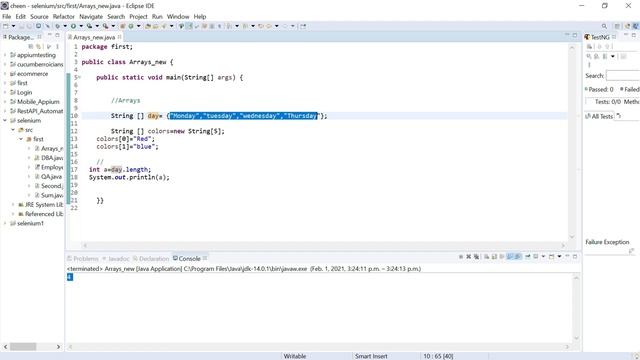Toggle Word Wrap in Console toolbar

tap(502, 257)
